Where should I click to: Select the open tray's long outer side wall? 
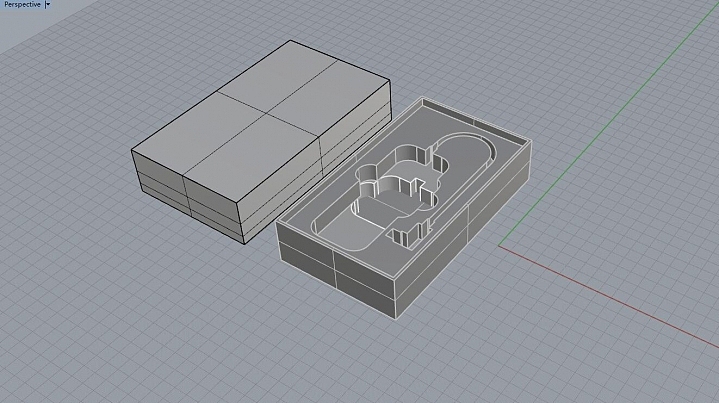click(x=463, y=229)
